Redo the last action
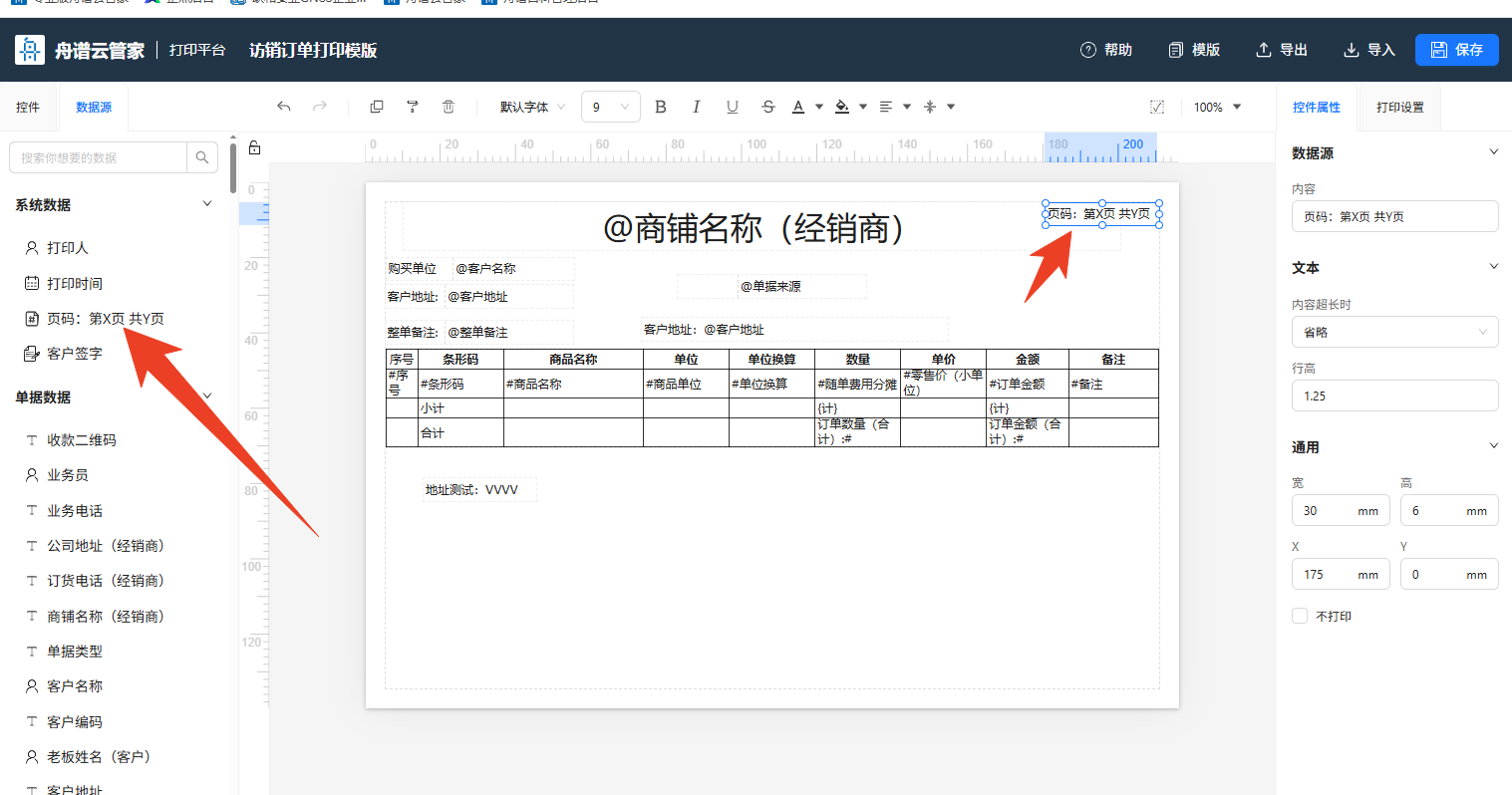The height and width of the screenshot is (795, 1512). 320,107
